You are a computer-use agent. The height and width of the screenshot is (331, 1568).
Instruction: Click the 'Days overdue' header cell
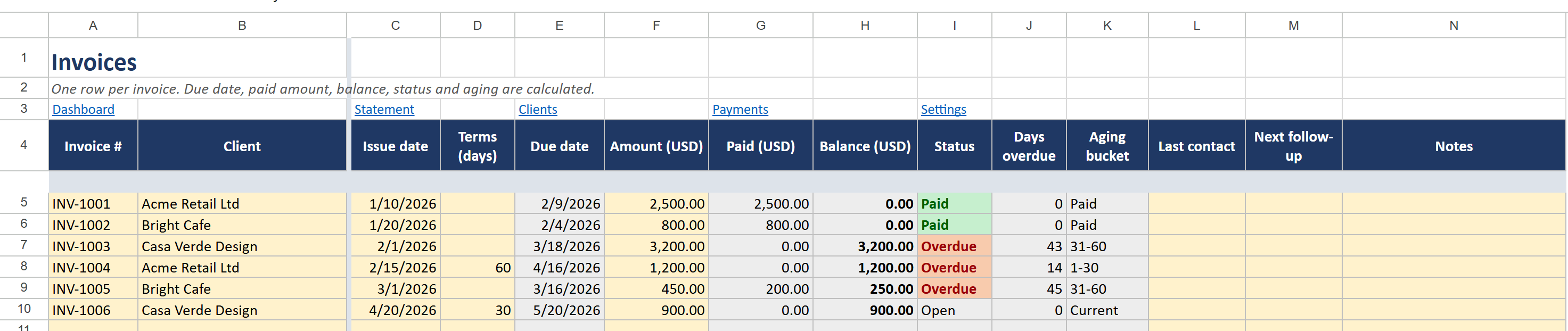click(1029, 146)
